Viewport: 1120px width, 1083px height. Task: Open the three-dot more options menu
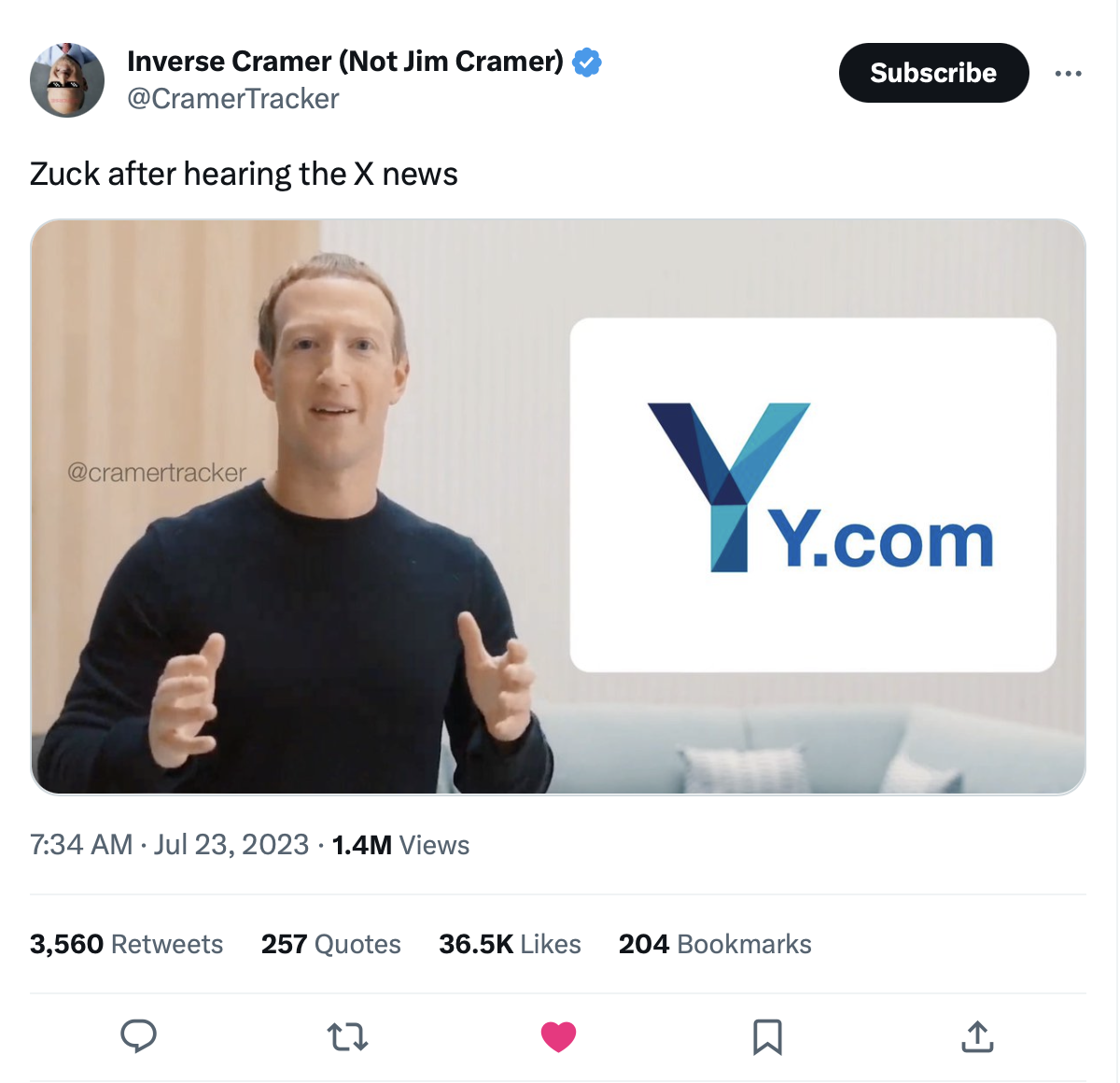coord(1068,73)
